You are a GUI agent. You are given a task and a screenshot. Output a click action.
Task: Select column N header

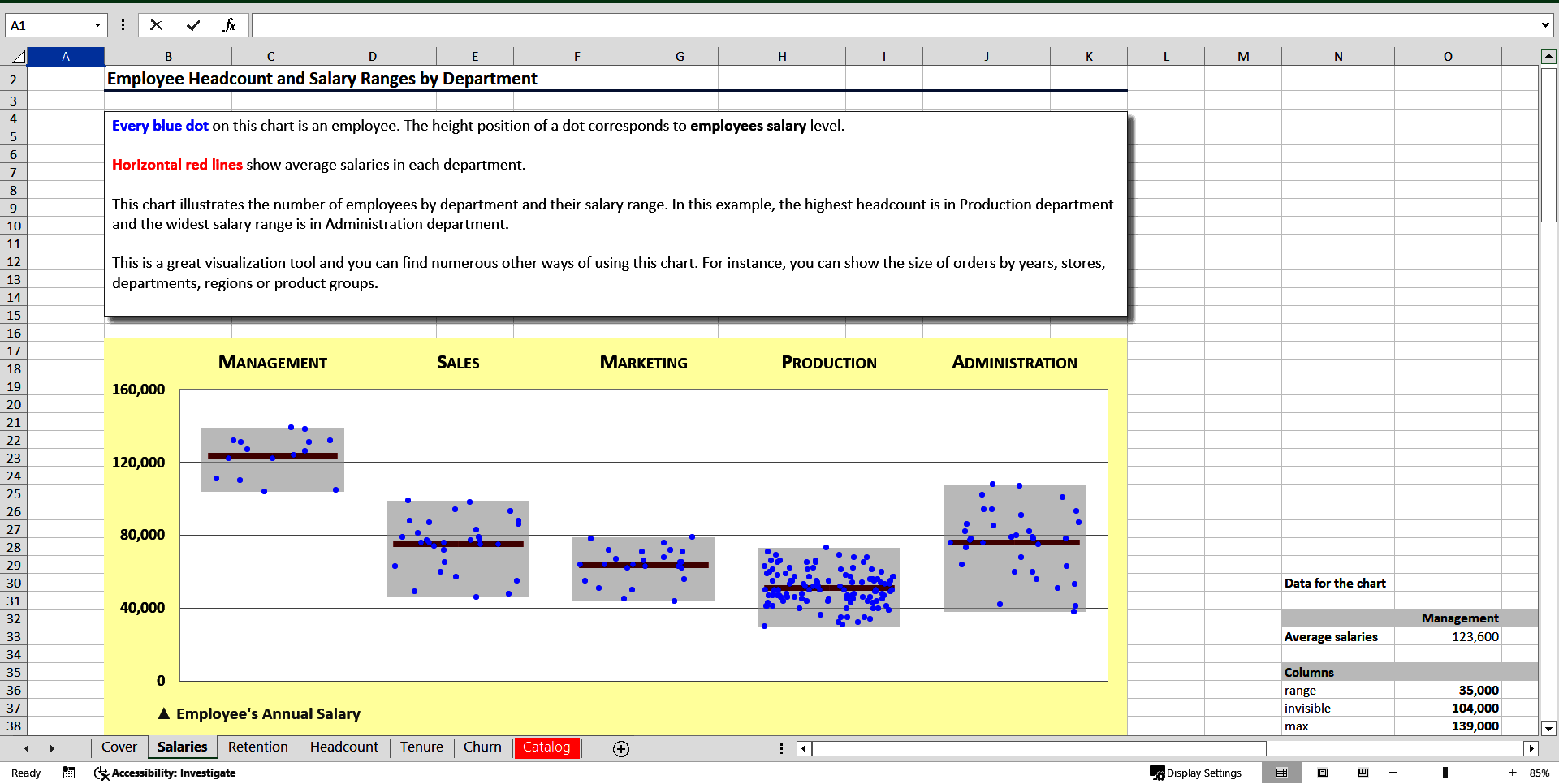coord(1338,56)
